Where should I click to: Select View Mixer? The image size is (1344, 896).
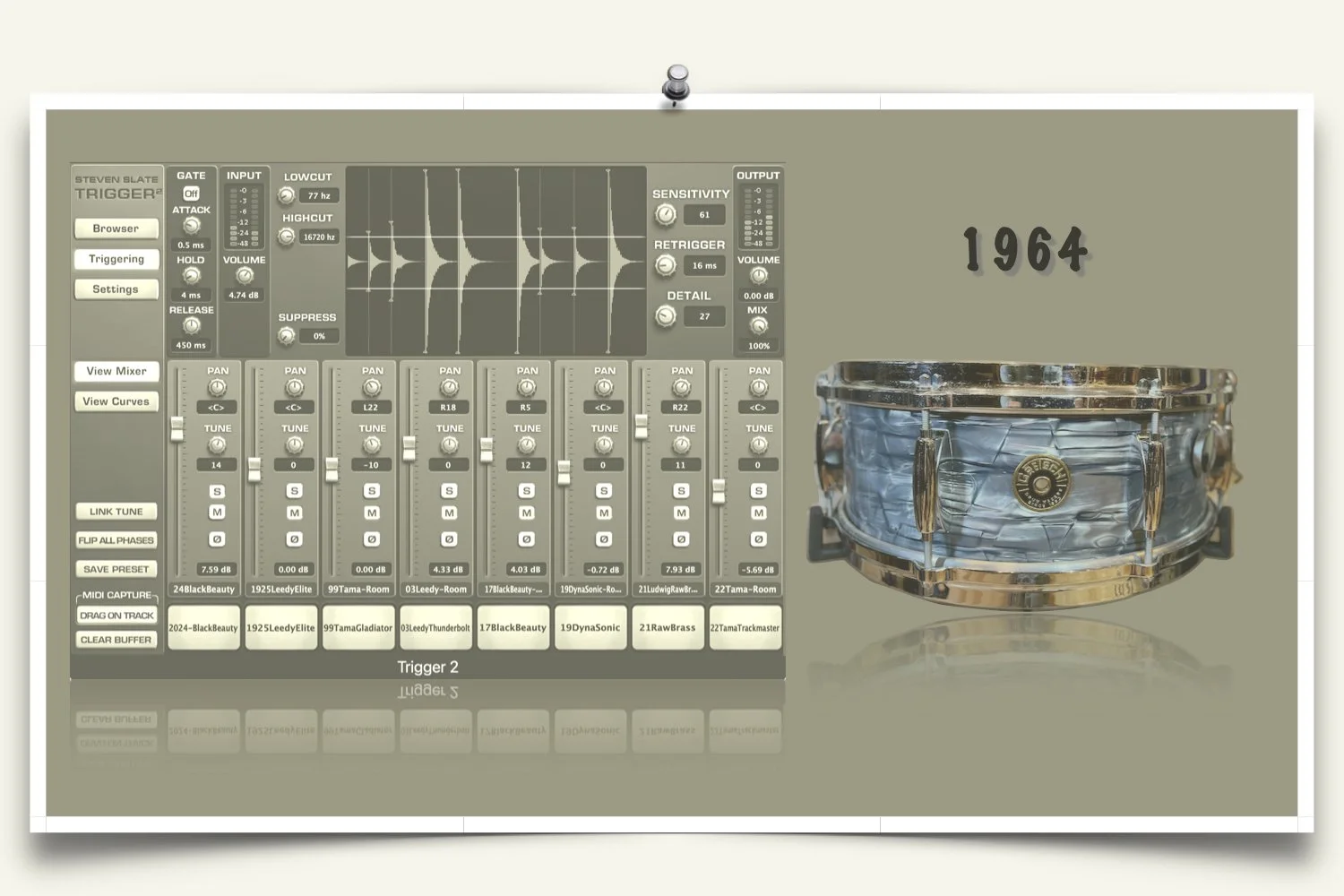[x=116, y=371]
